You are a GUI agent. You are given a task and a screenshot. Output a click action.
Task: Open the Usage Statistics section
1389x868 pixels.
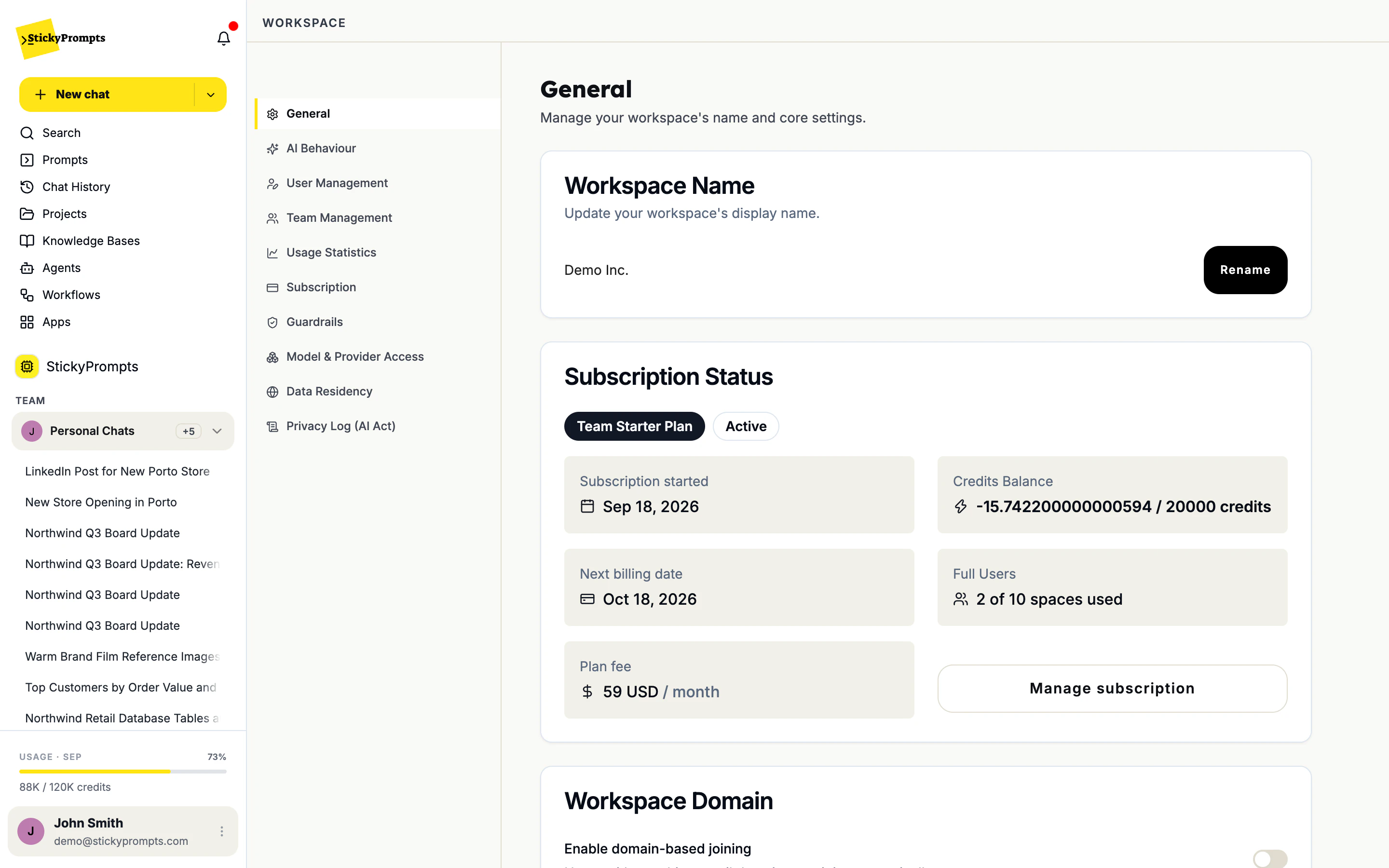pos(378,253)
